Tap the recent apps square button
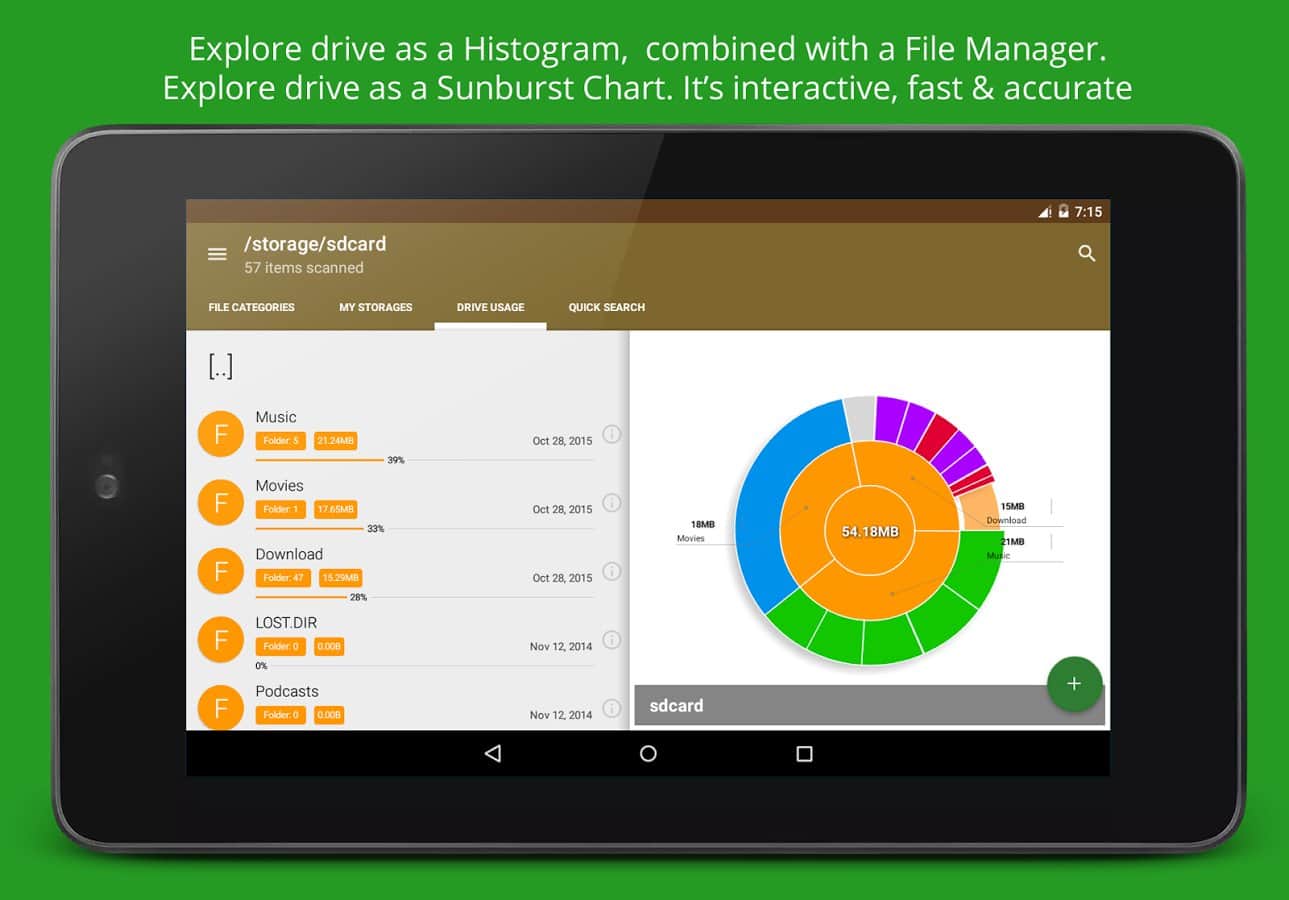 pos(804,754)
